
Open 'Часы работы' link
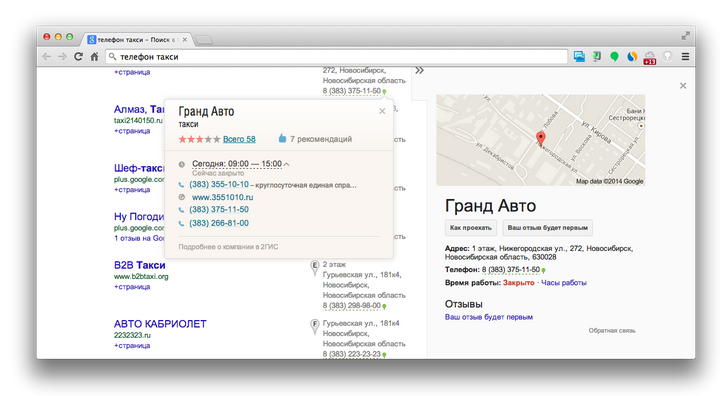click(564, 283)
